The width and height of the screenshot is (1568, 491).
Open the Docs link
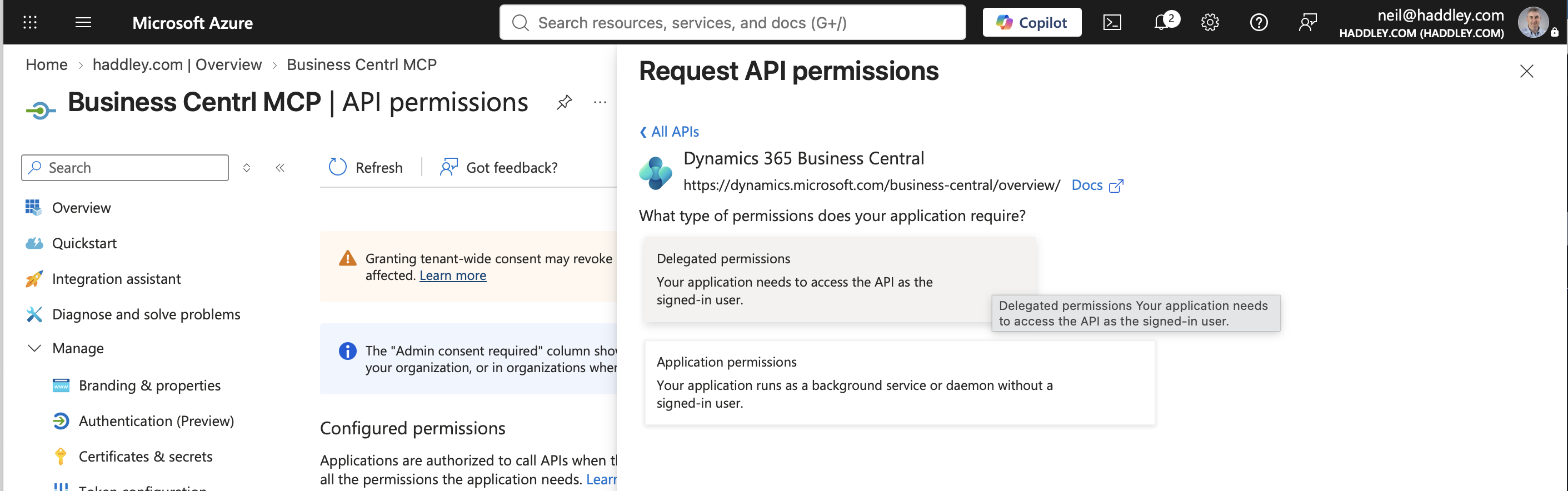coord(1086,185)
